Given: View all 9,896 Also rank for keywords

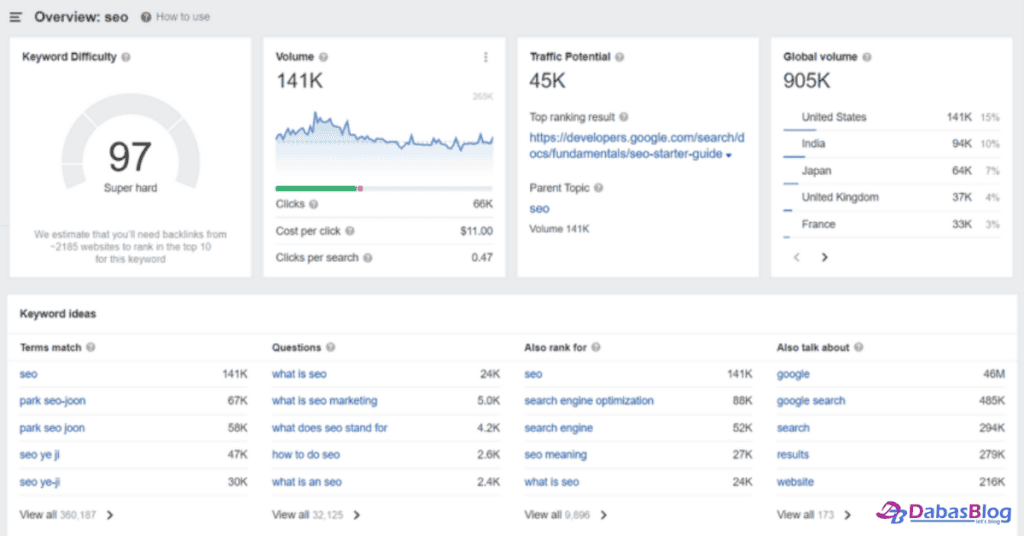Looking at the screenshot, I should (566, 515).
